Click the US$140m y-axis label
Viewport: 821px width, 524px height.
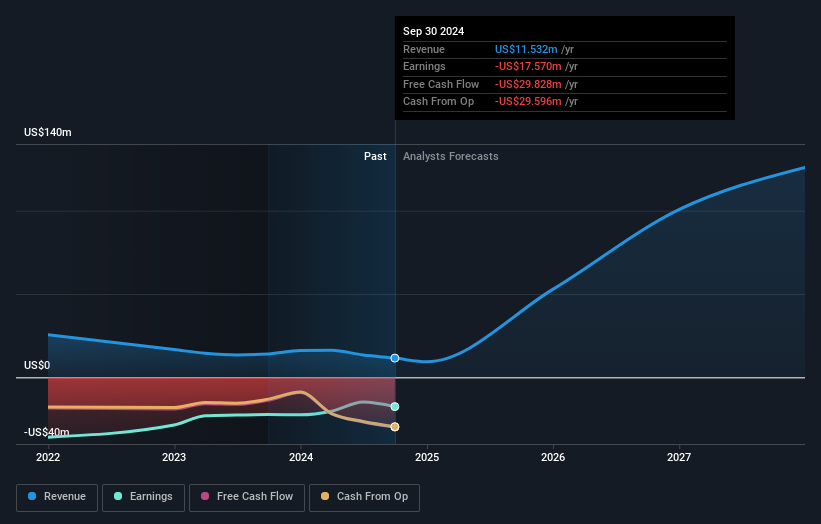(48, 132)
